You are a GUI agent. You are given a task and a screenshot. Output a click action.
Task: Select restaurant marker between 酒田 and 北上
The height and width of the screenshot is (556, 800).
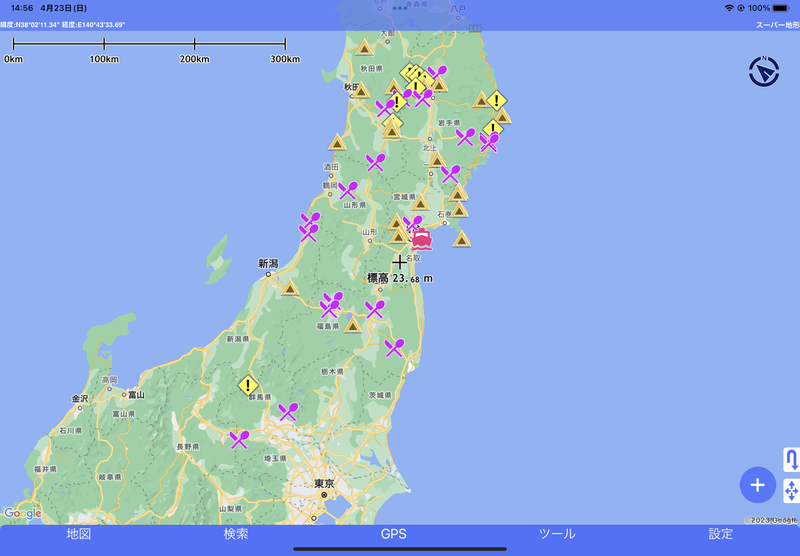[376, 162]
